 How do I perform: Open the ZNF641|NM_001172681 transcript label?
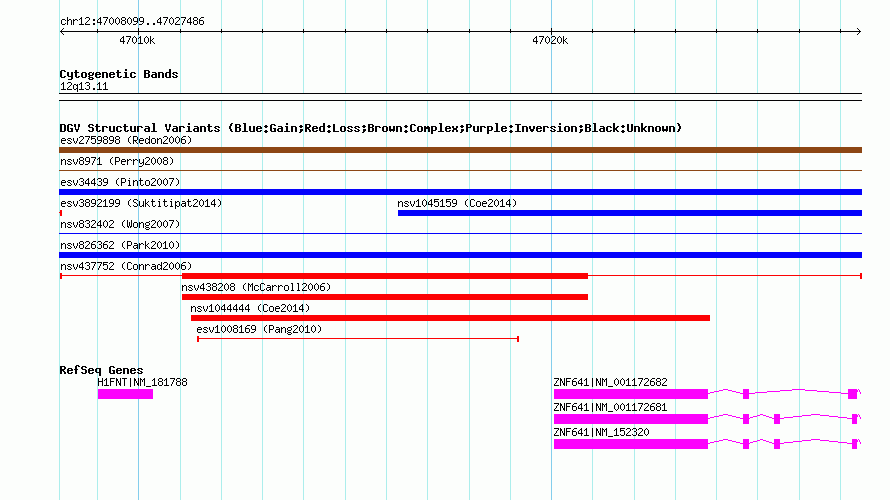(x=610, y=407)
